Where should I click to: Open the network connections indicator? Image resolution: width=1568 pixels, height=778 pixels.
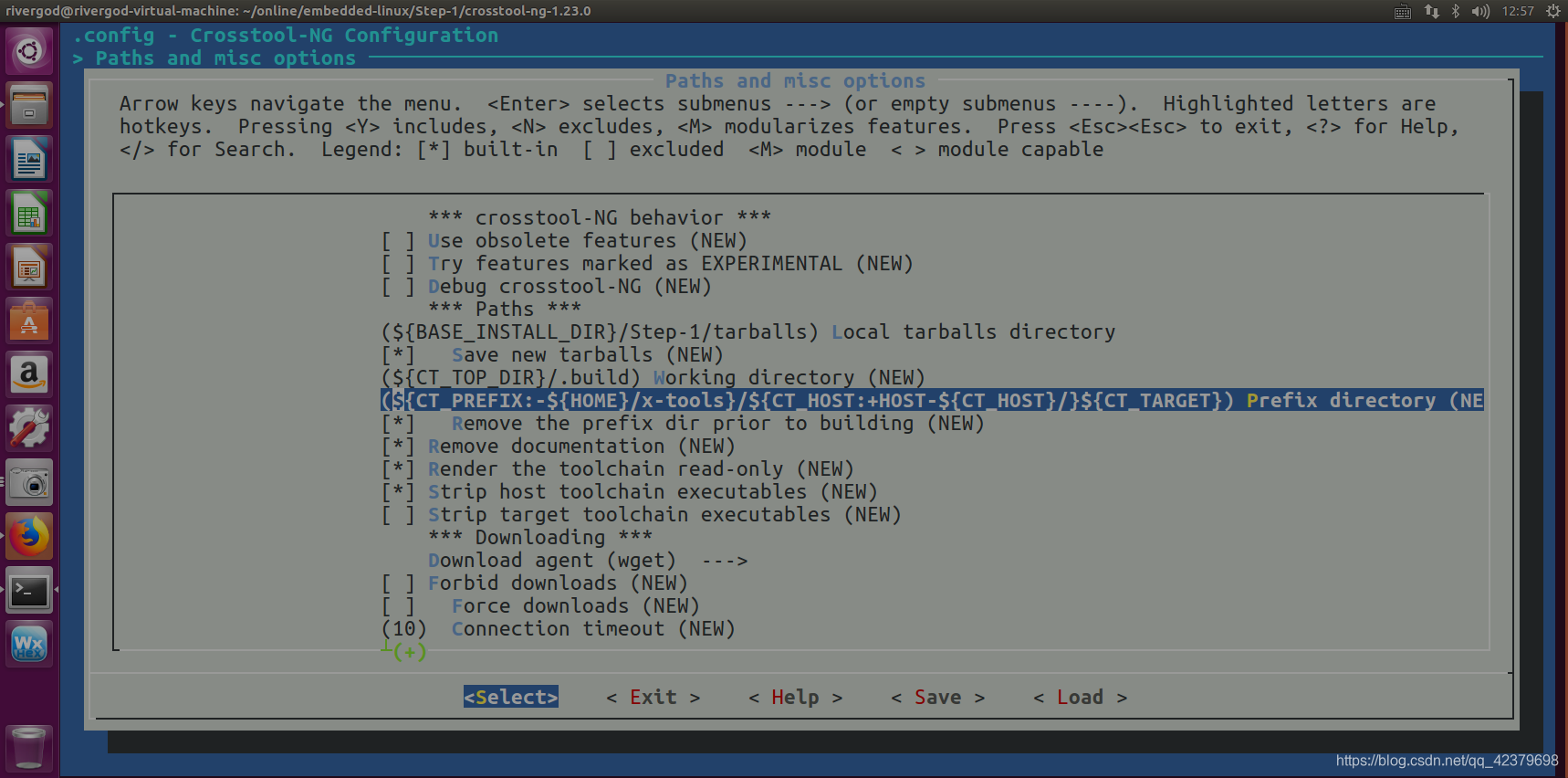1431,11
